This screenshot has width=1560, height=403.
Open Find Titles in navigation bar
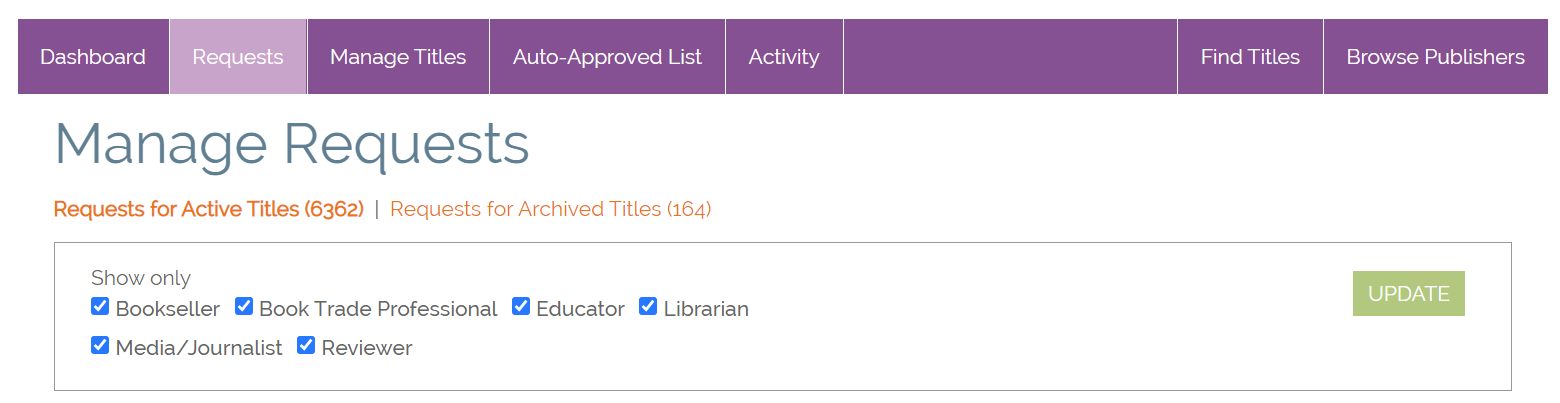click(1250, 57)
